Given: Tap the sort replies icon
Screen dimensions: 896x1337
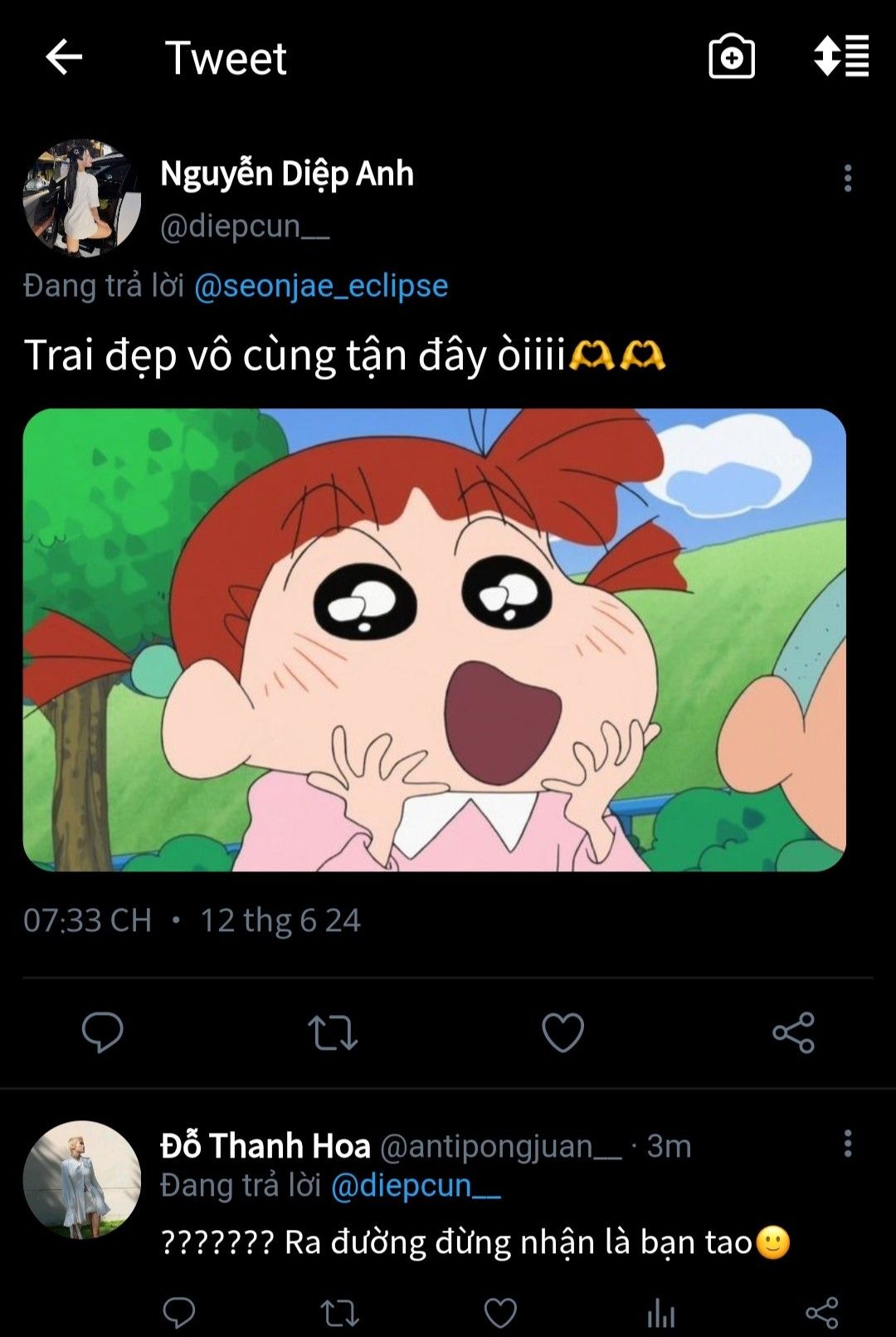Looking at the screenshot, I should (840, 57).
